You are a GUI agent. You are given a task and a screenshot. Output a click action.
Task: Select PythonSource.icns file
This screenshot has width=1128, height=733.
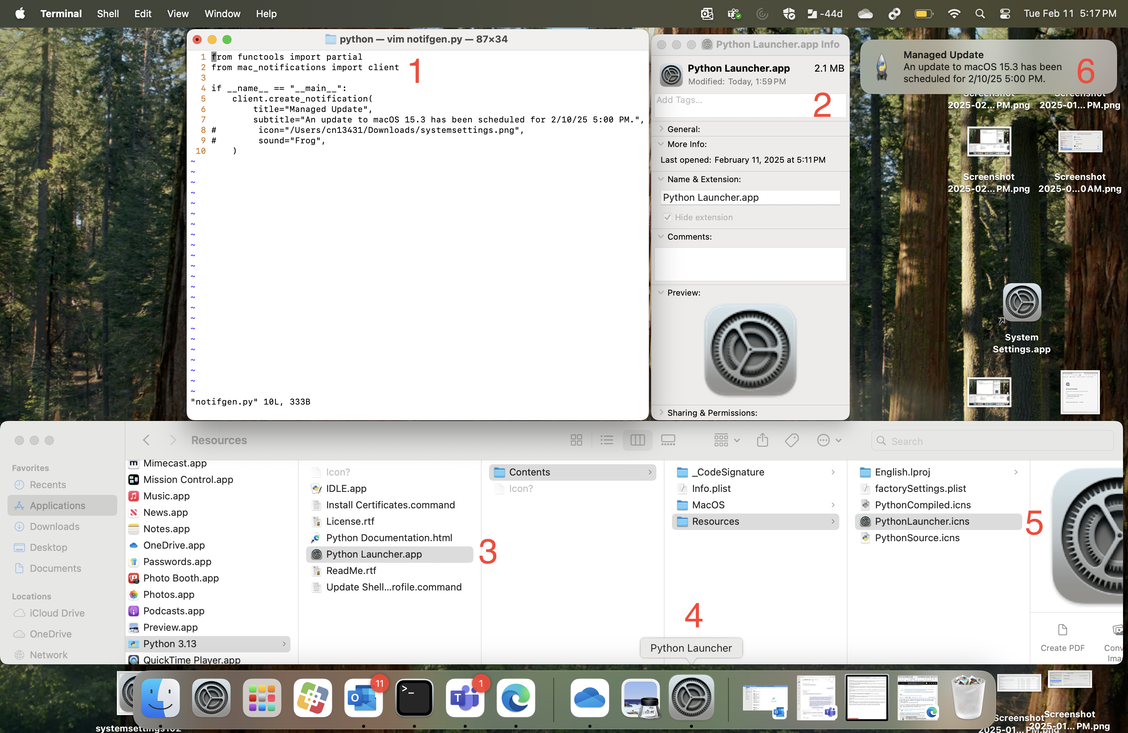pos(938,538)
